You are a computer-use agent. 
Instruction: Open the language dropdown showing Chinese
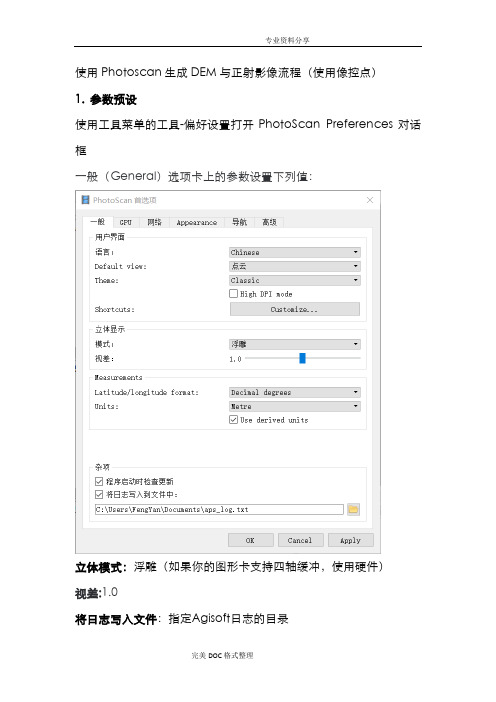pos(295,252)
